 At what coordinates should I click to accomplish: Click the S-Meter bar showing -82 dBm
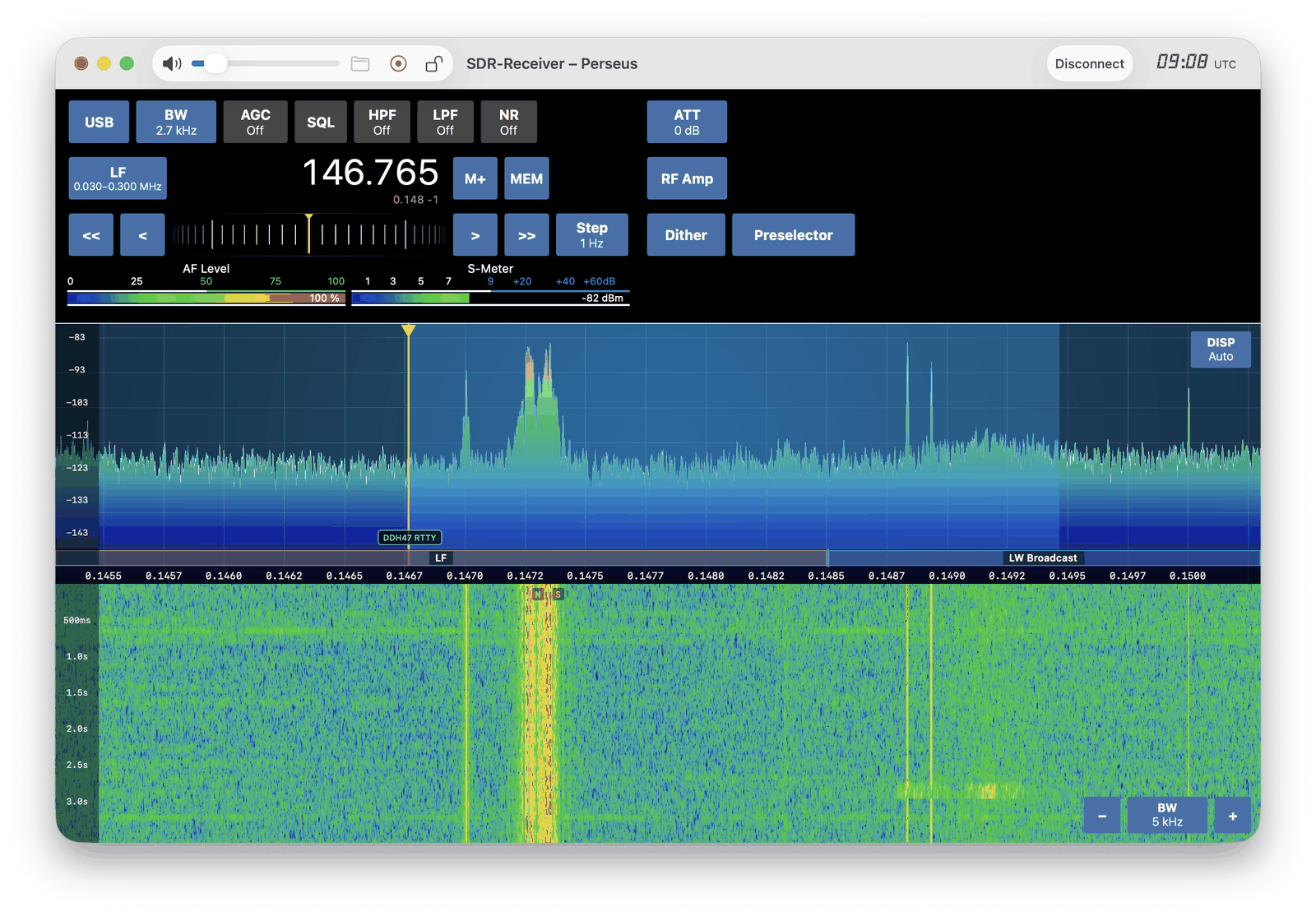pyautogui.click(x=490, y=298)
